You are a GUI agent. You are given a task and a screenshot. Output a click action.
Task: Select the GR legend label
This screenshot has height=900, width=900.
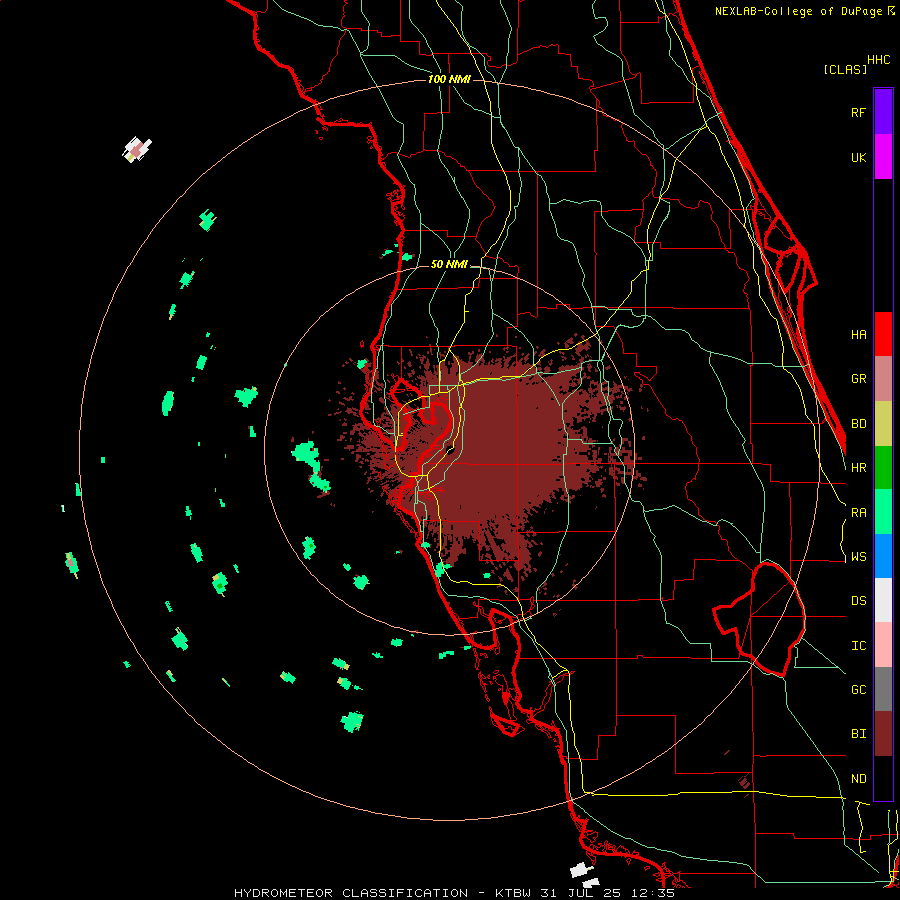859,379
